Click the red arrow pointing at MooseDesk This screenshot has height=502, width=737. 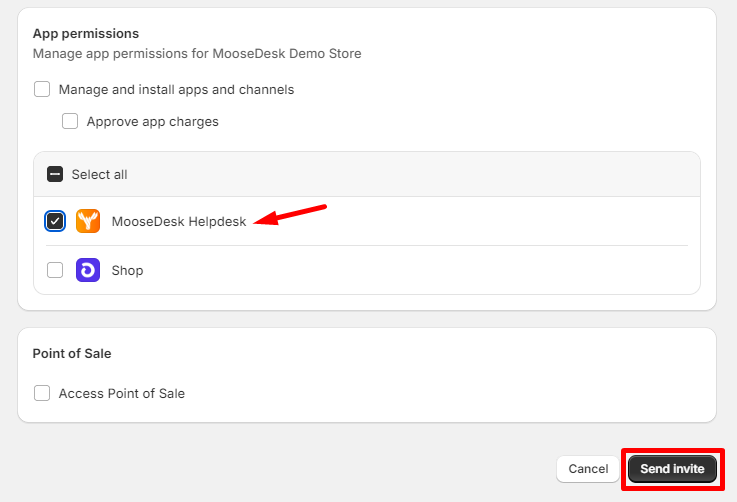(x=290, y=215)
